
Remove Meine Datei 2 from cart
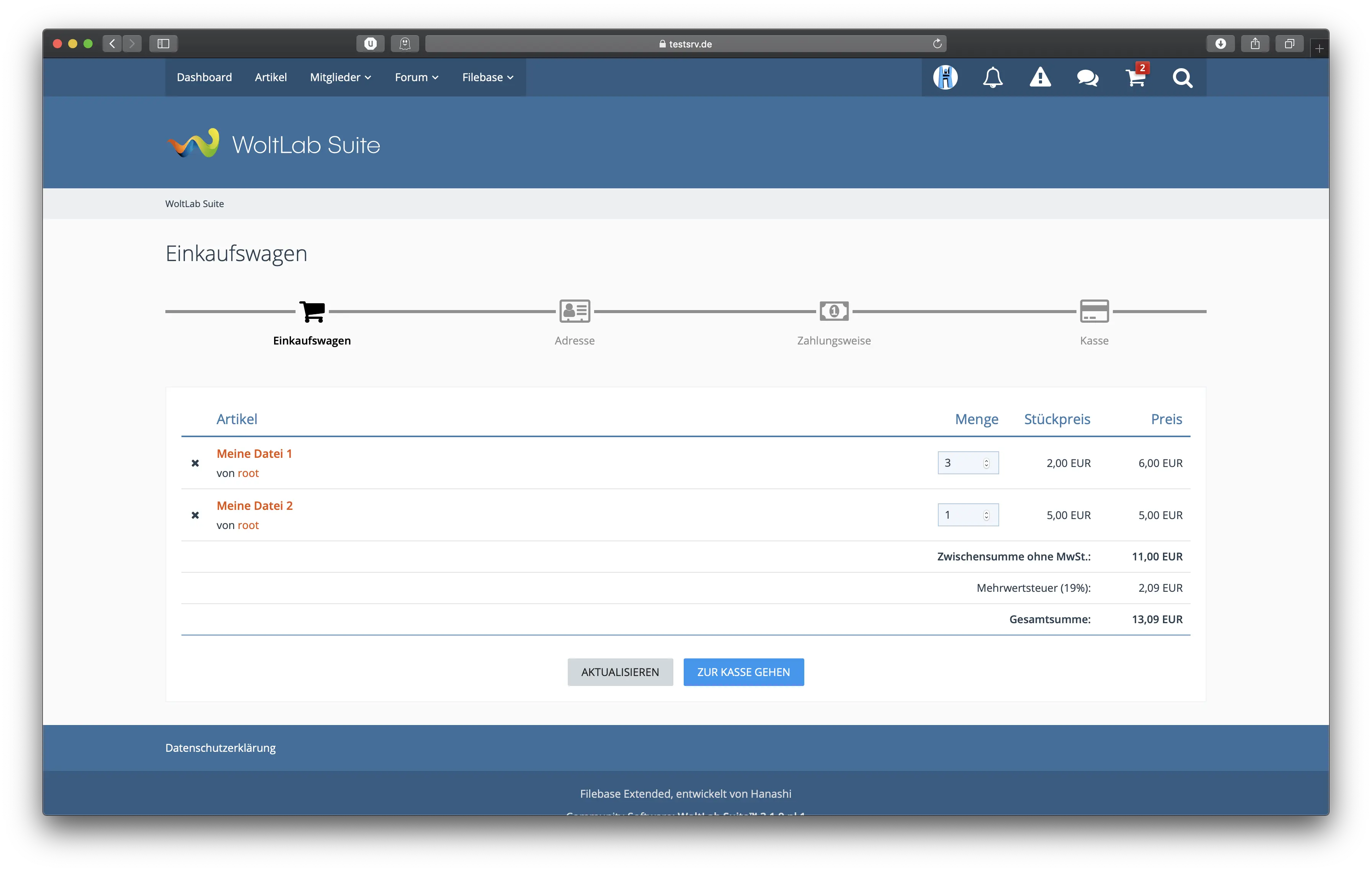(196, 515)
